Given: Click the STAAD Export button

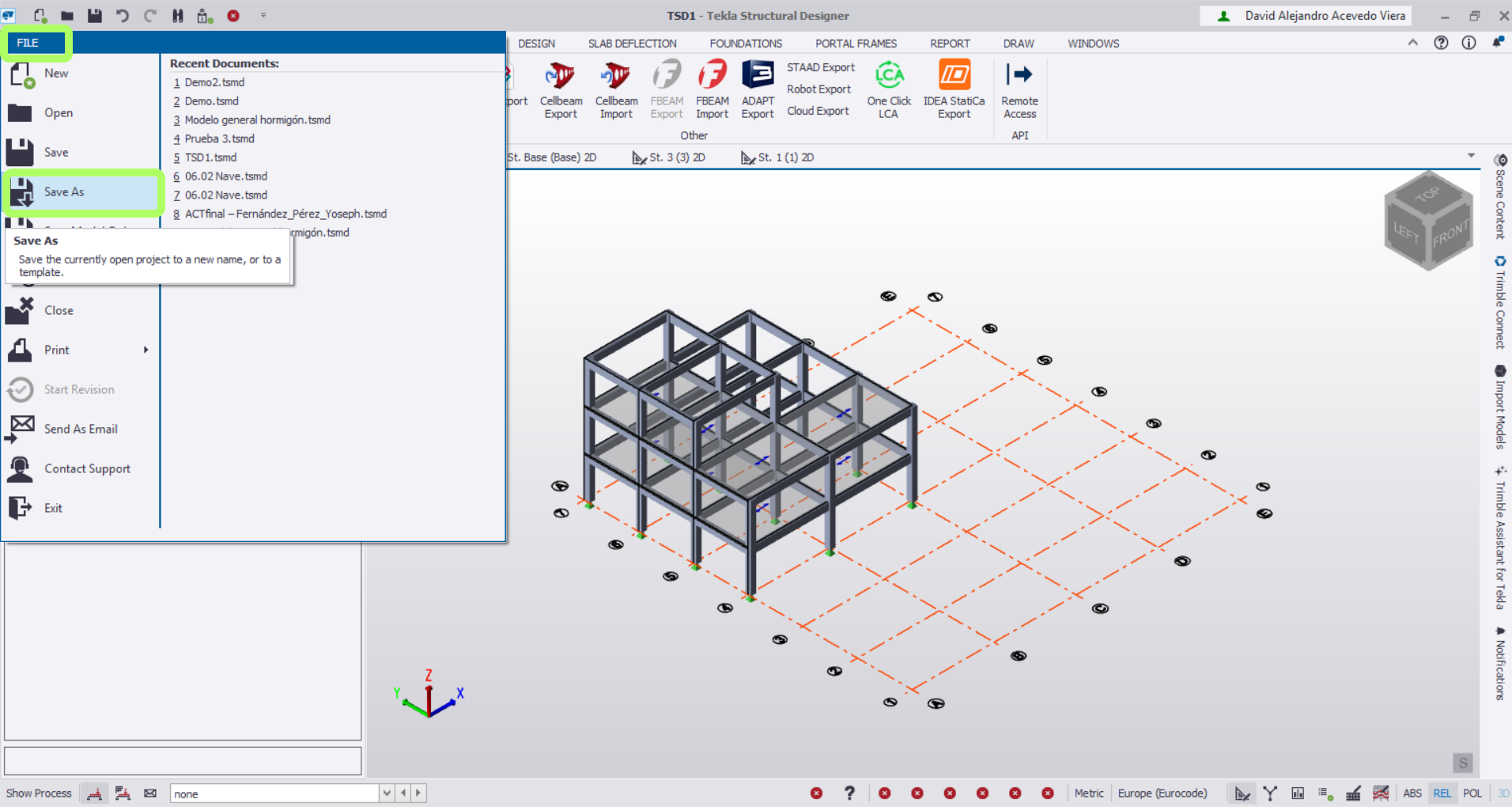Looking at the screenshot, I should point(821,67).
